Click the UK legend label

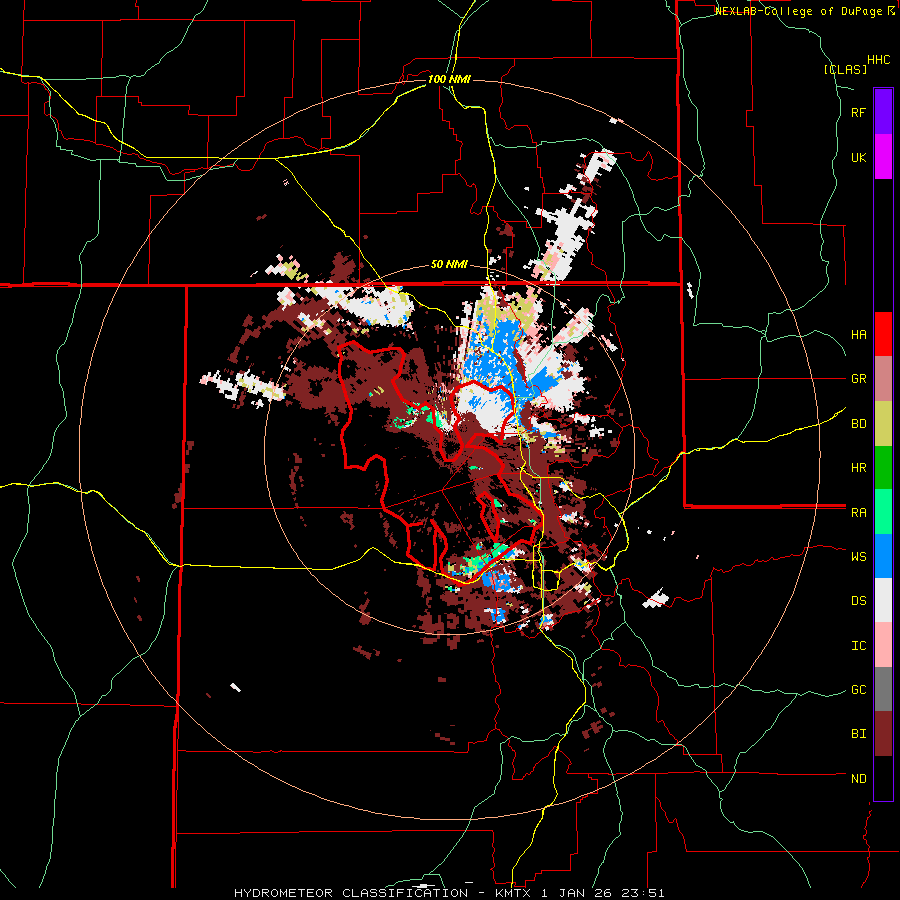858,157
